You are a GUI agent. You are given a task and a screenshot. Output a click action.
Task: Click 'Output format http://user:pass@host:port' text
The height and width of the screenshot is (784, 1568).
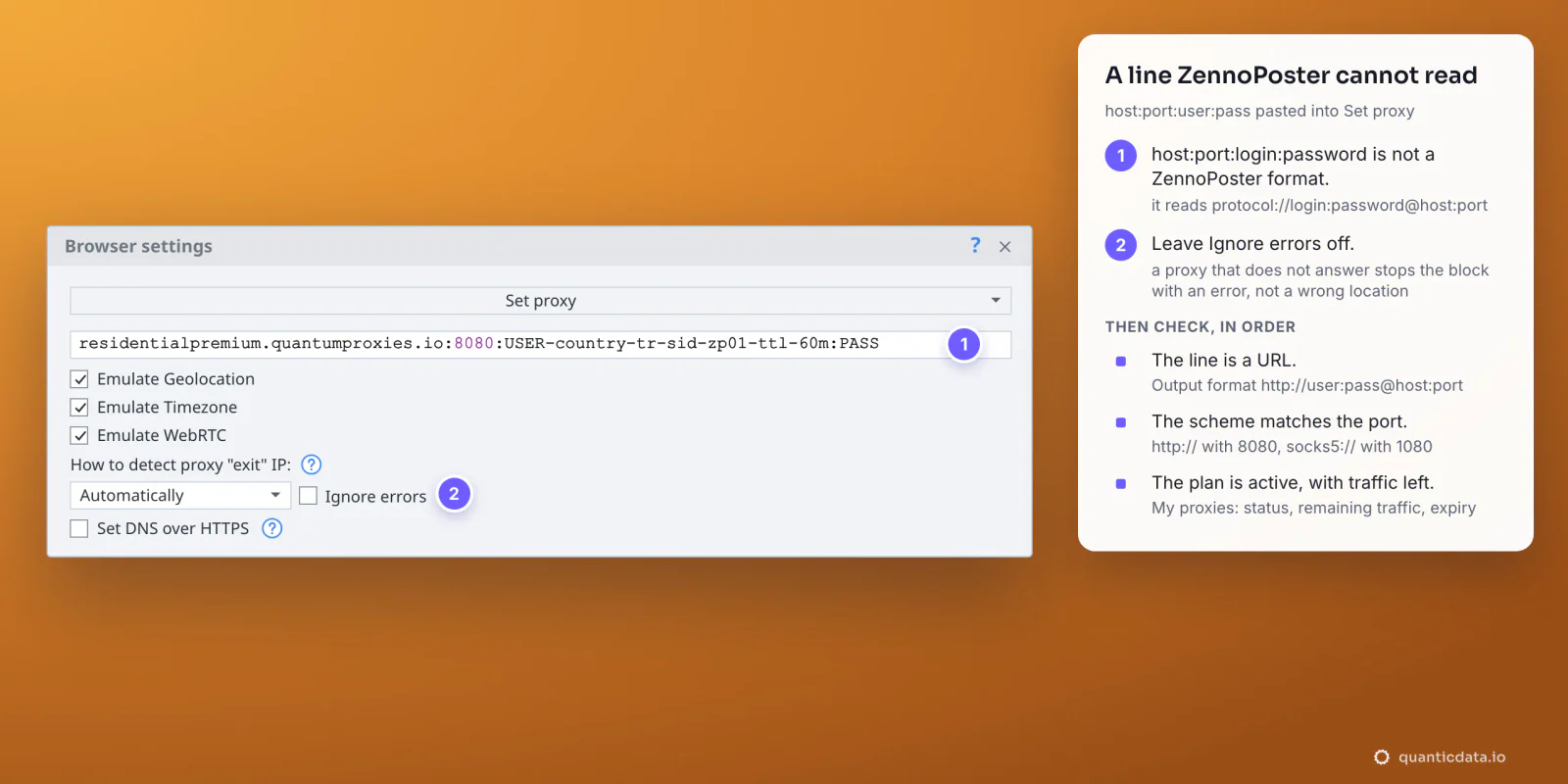[x=1307, y=385]
